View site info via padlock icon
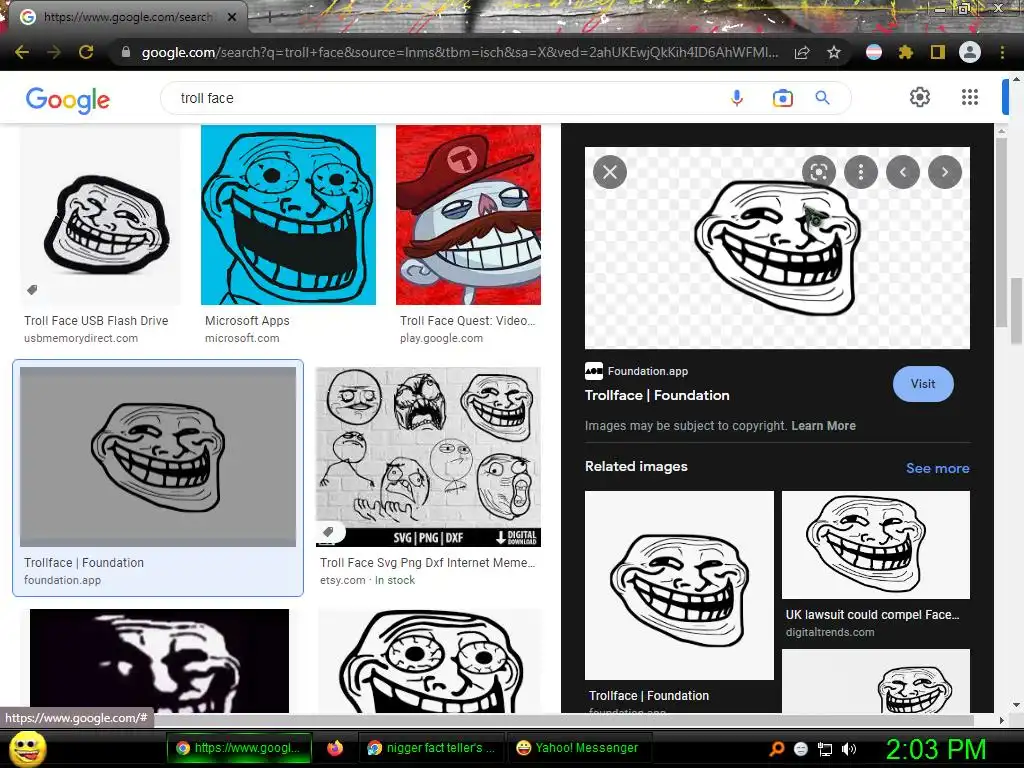The image size is (1024, 768). tap(126, 52)
